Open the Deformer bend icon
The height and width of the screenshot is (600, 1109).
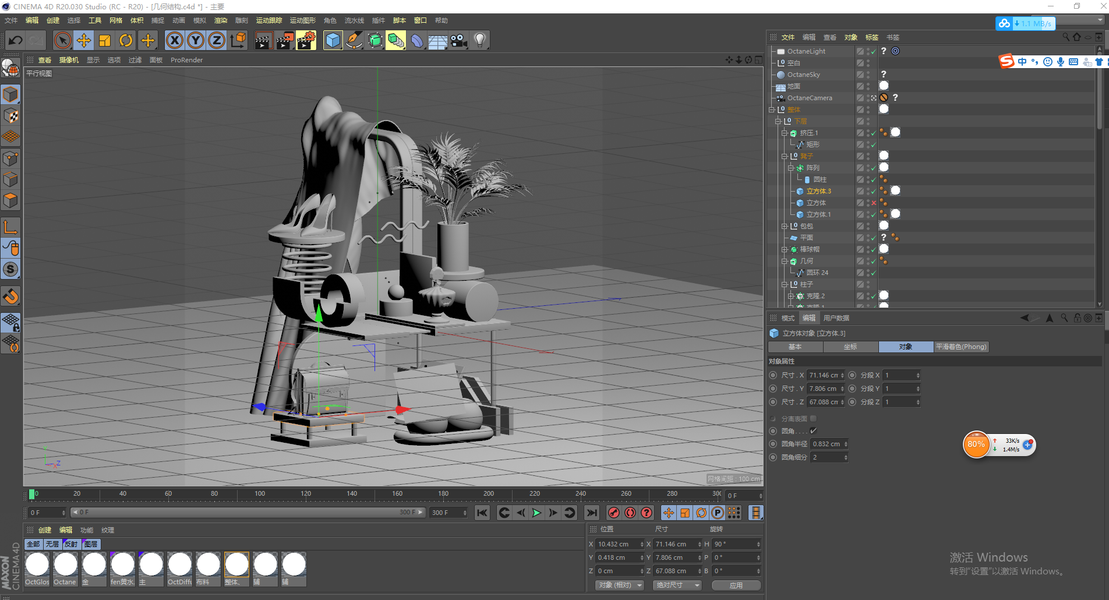point(417,40)
